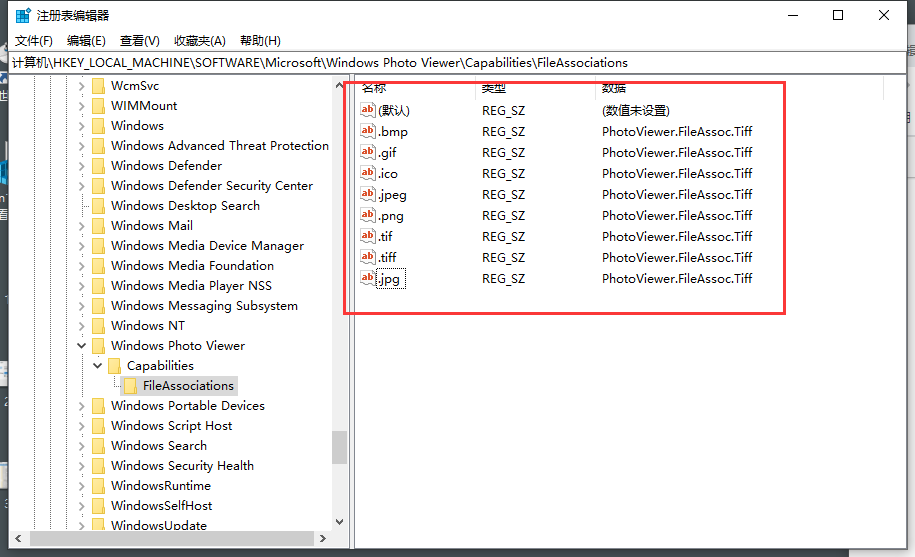Expand the Windows Defender key

[x=82, y=166]
